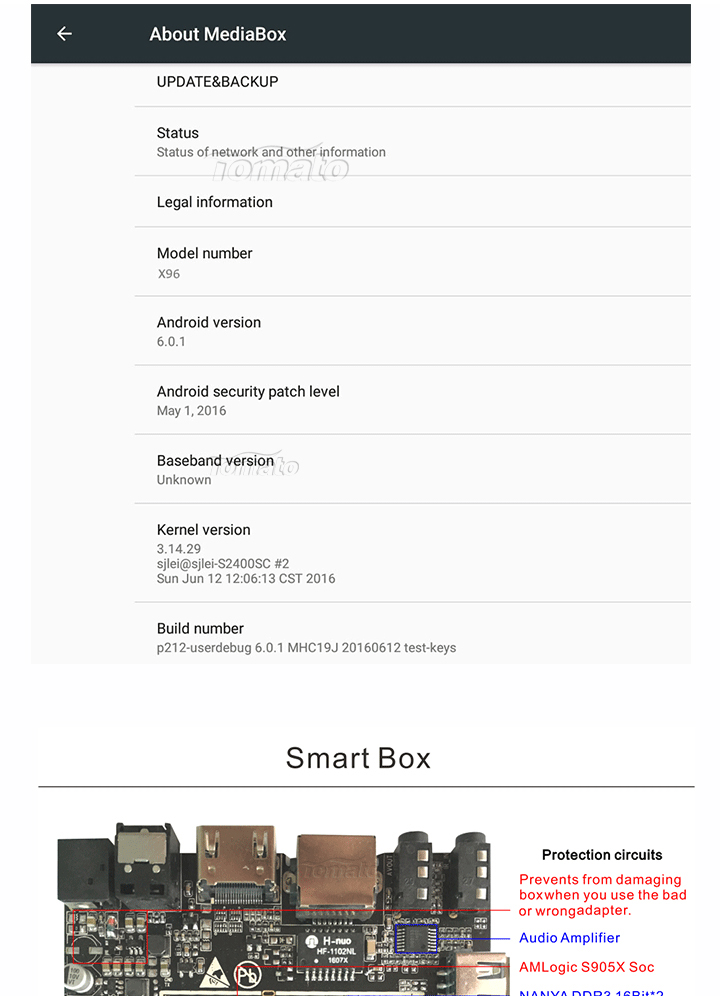Click the Pb lead-free symbol on board

click(x=247, y=975)
